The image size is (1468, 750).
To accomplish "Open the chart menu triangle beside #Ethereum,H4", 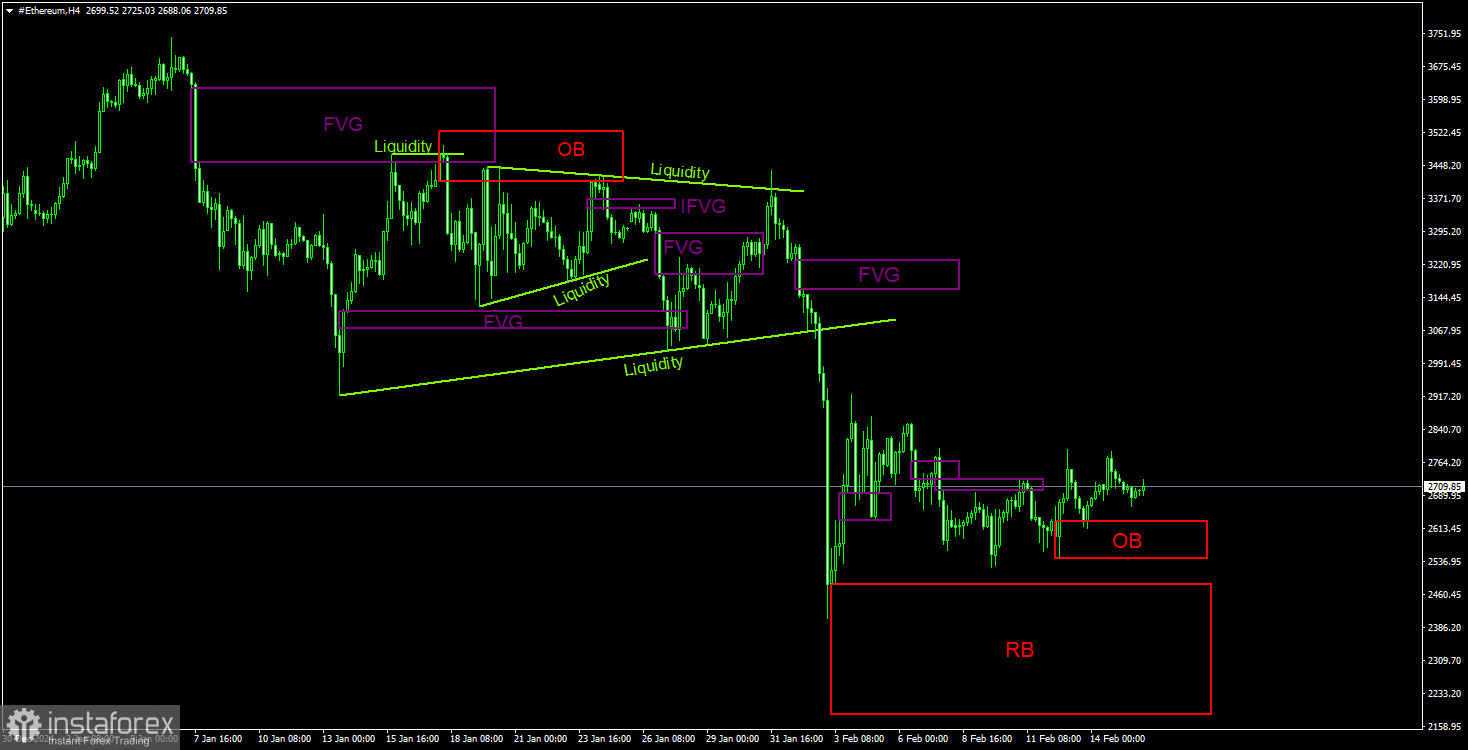I will [x=10, y=10].
